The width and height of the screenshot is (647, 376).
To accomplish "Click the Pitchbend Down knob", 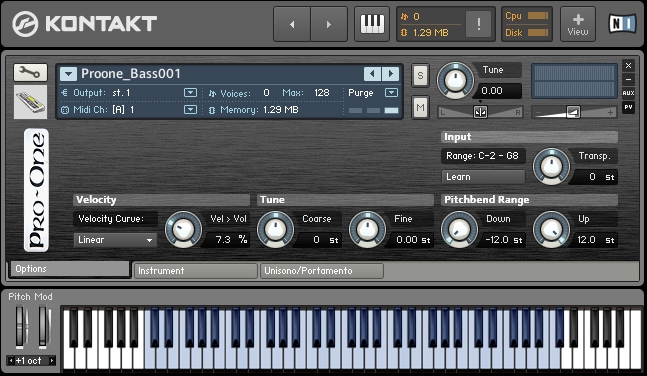I will pos(459,229).
